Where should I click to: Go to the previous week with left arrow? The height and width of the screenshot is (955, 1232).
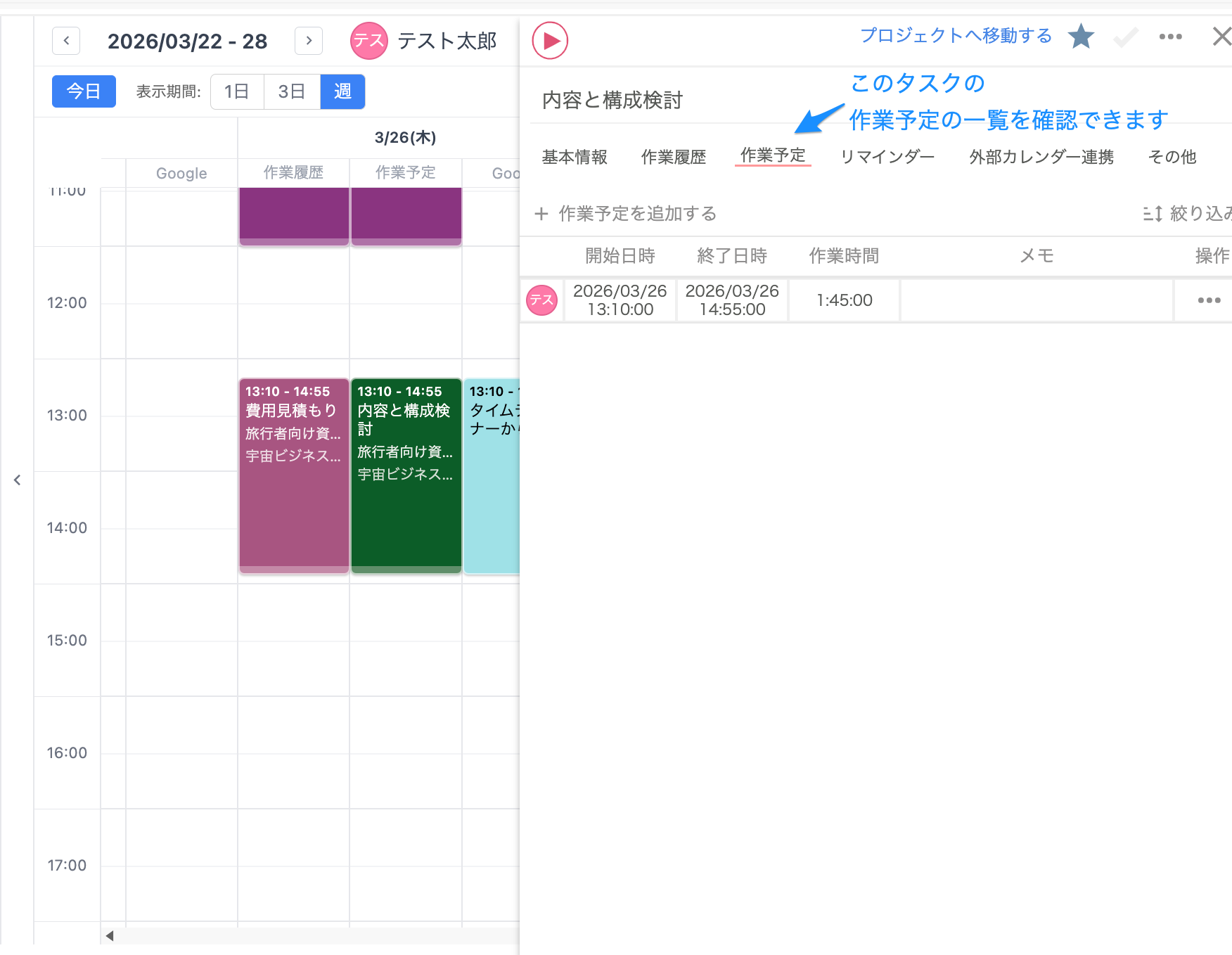(x=65, y=41)
